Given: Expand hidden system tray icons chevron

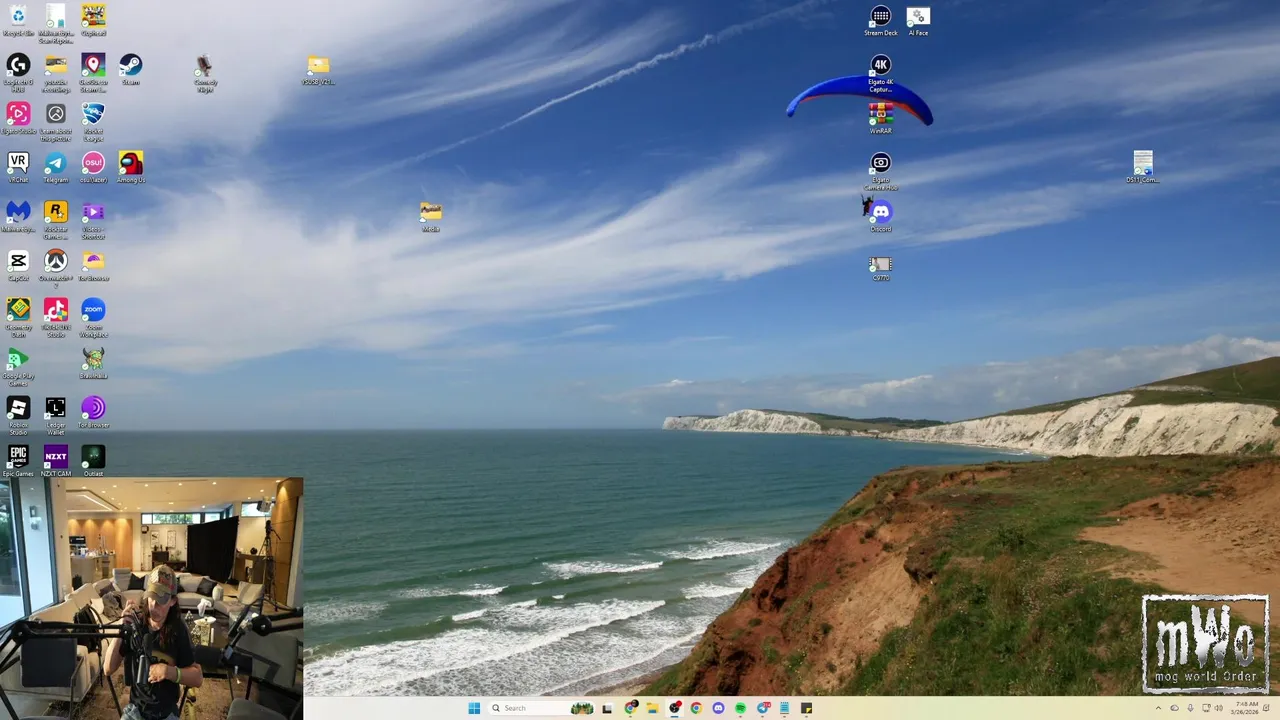Looking at the screenshot, I should pos(1158,708).
